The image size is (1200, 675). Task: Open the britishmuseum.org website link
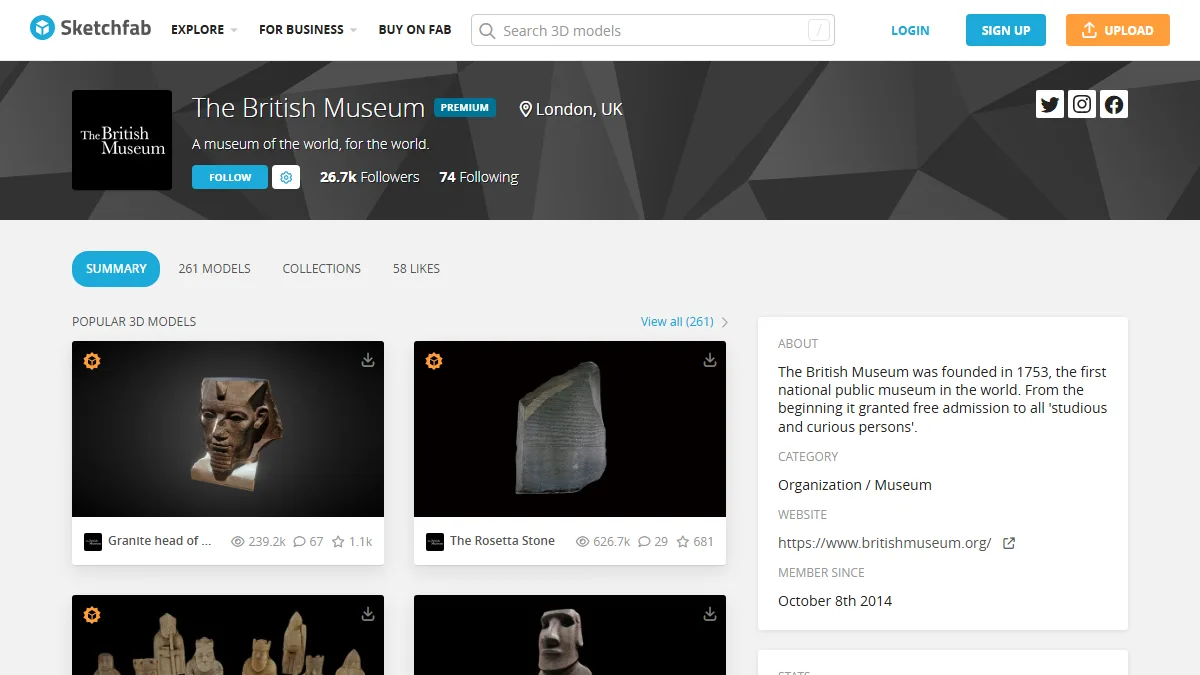point(885,543)
